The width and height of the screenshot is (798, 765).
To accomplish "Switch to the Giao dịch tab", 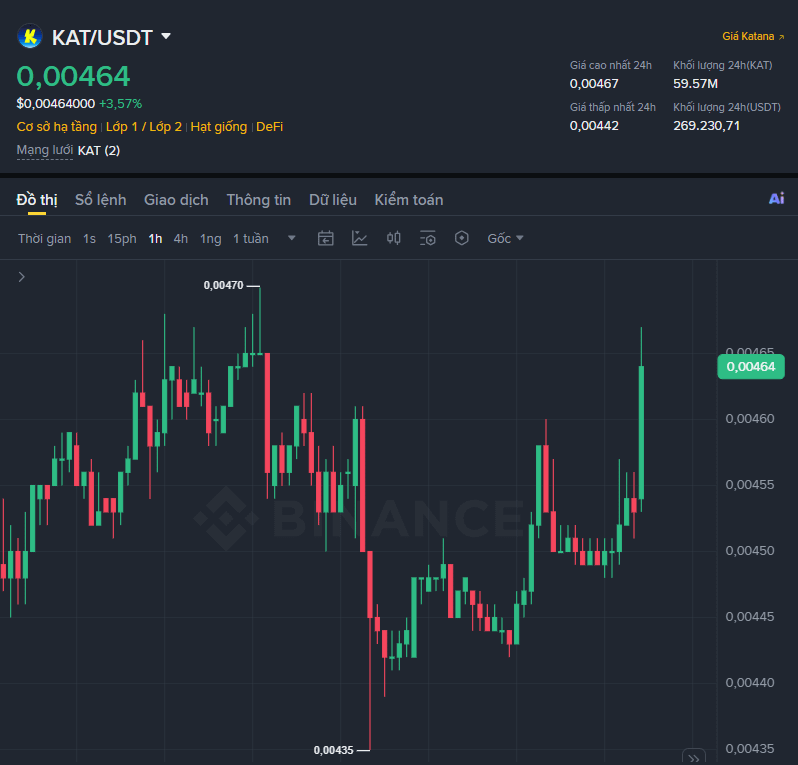I will click(x=176, y=200).
